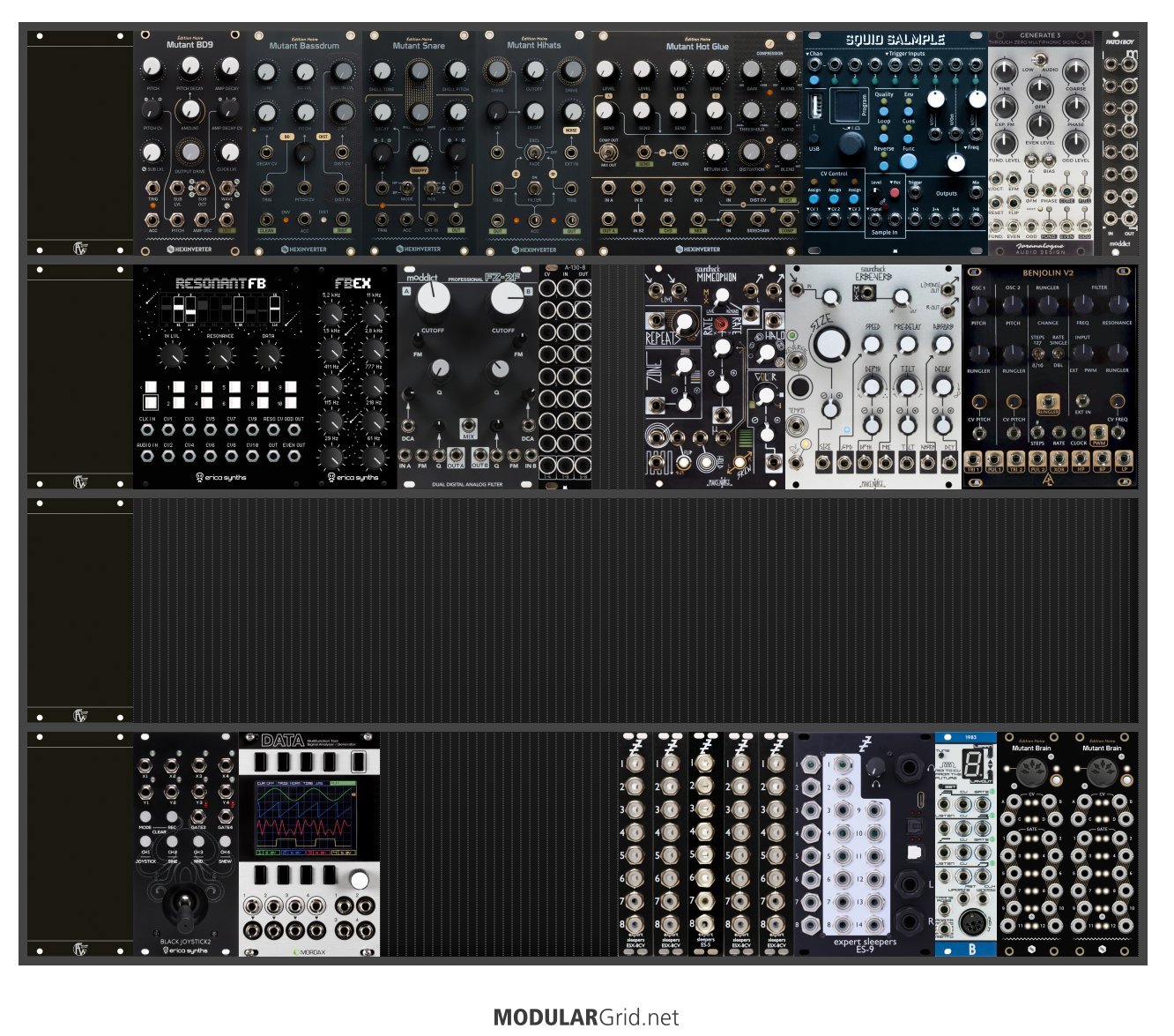Screen dimensions: 1174x1036
Task: Click the Mordax logo on the DATA module
Action: tap(309, 952)
